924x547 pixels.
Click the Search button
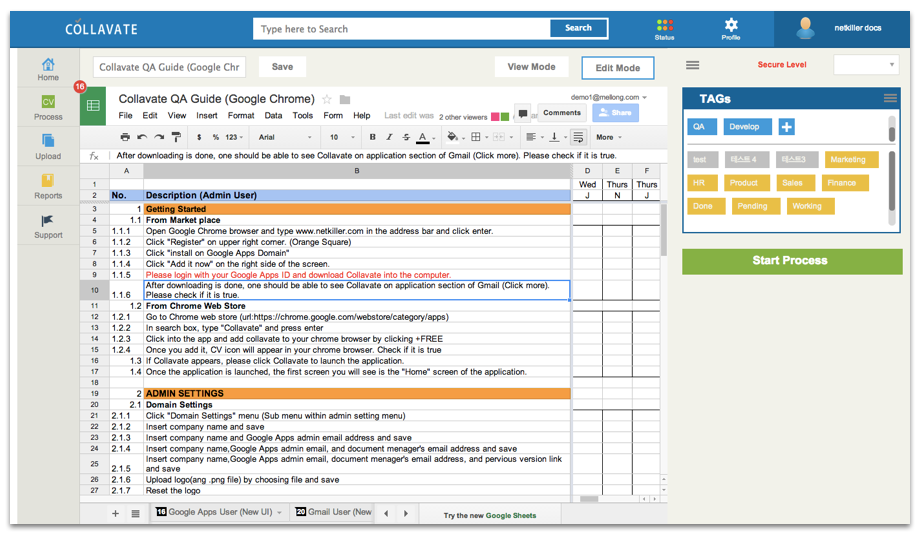coord(578,28)
